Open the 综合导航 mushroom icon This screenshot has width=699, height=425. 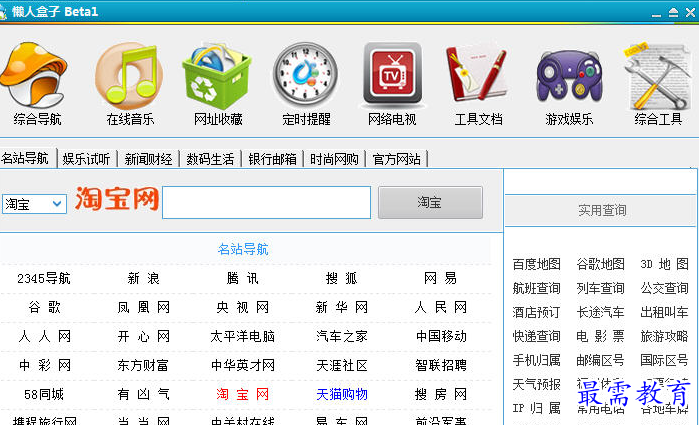coord(35,75)
